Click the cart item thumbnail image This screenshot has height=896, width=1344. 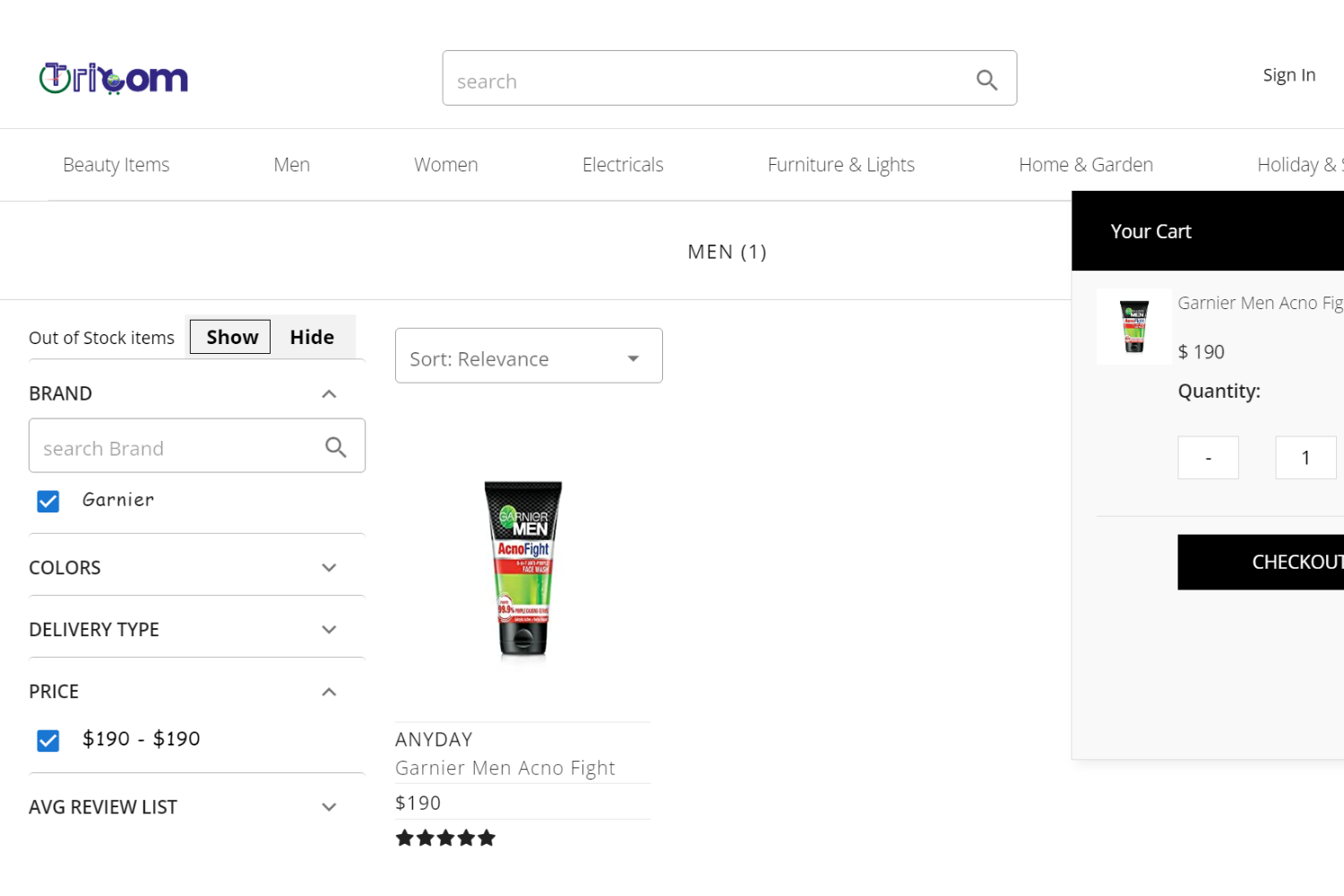(x=1134, y=326)
